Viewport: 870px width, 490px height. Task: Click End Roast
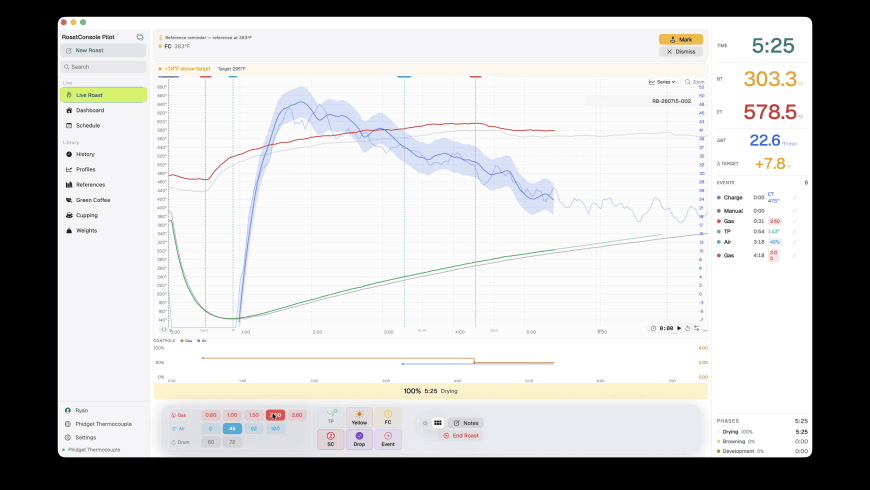pyautogui.click(x=461, y=436)
